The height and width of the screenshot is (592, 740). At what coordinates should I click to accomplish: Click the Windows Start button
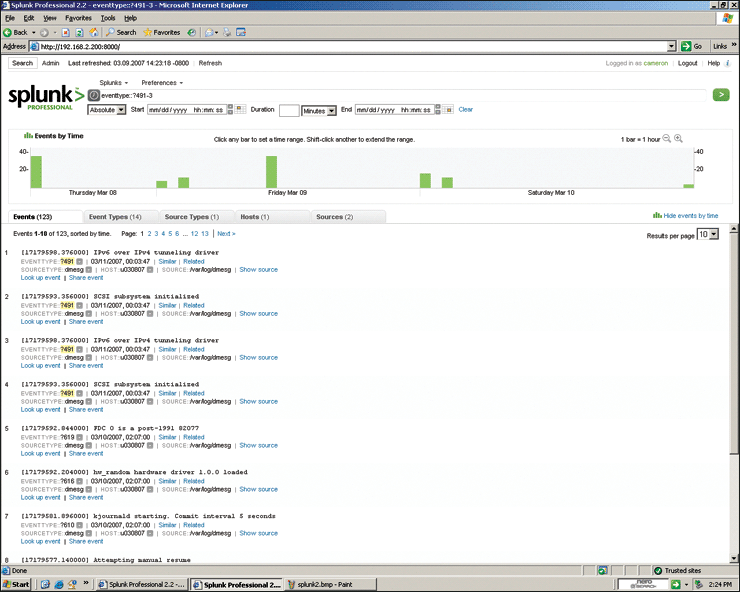[x=16, y=584]
